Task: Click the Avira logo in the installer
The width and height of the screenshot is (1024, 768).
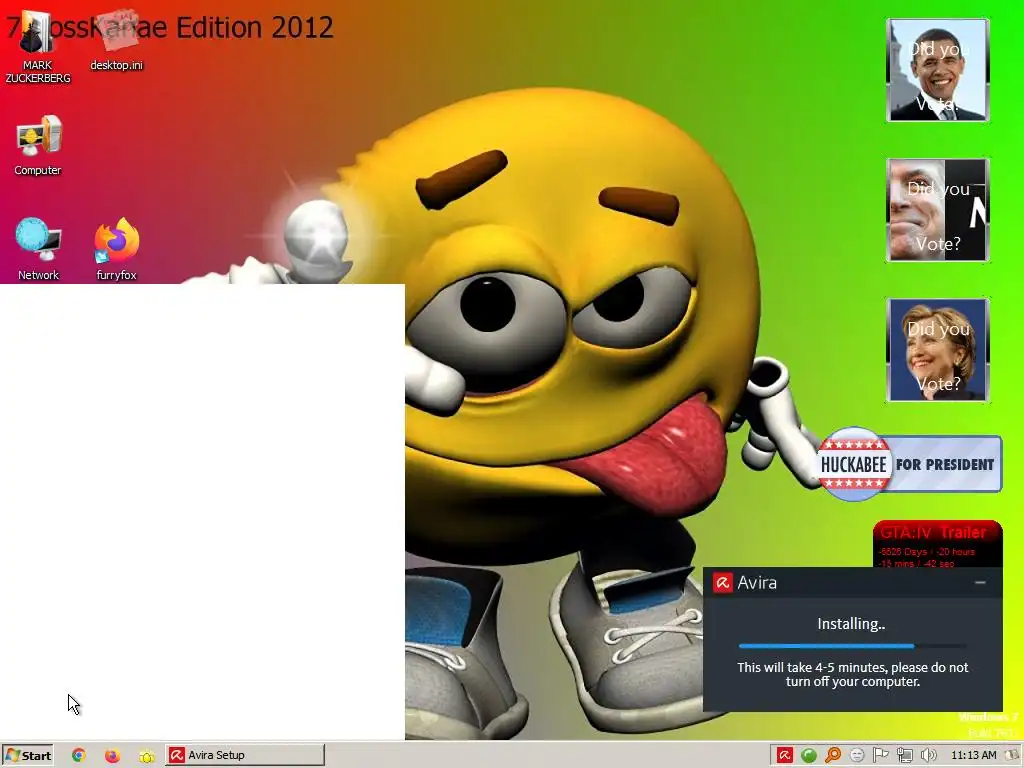Action: point(722,583)
